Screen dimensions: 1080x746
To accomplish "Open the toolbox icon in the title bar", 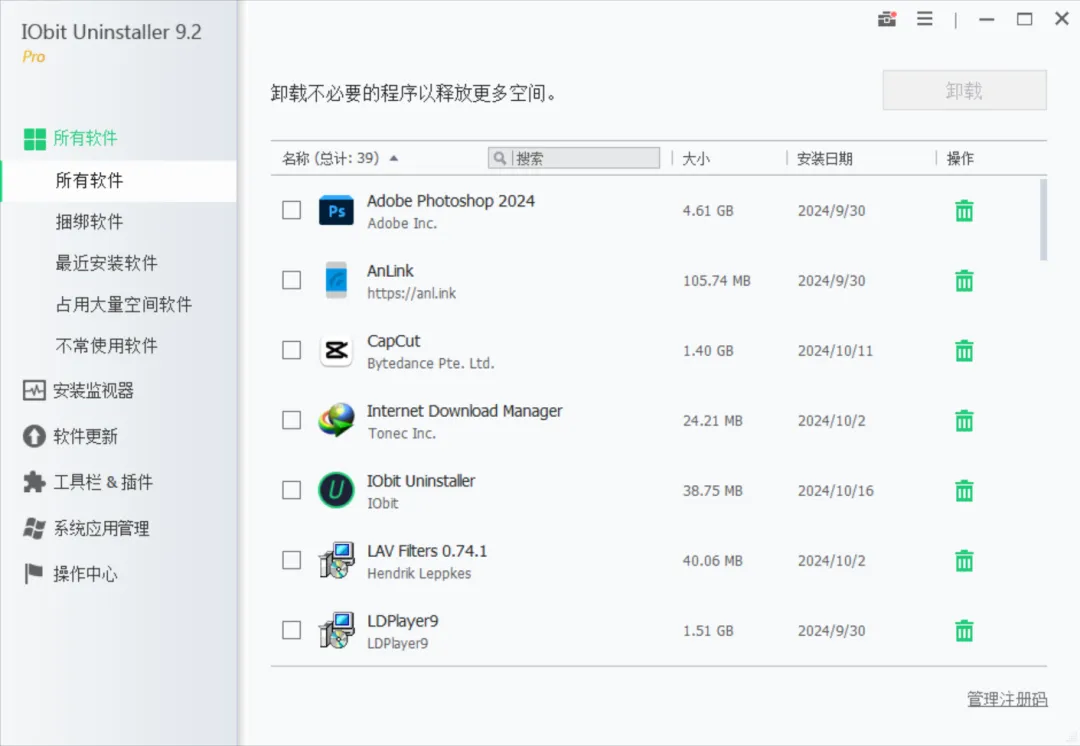I will [x=886, y=19].
